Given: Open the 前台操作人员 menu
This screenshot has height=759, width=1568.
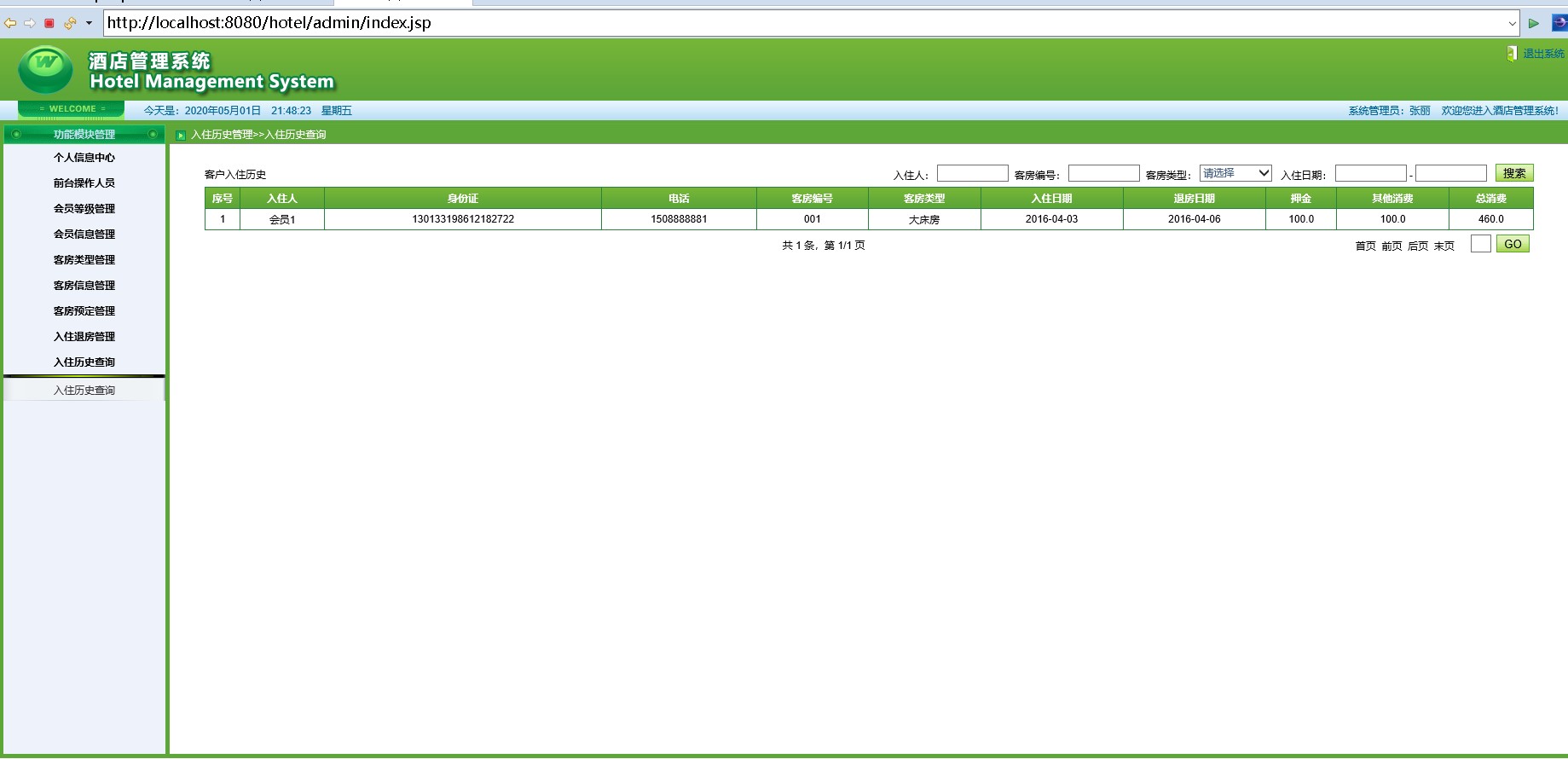Looking at the screenshot, I should point(84,183).
